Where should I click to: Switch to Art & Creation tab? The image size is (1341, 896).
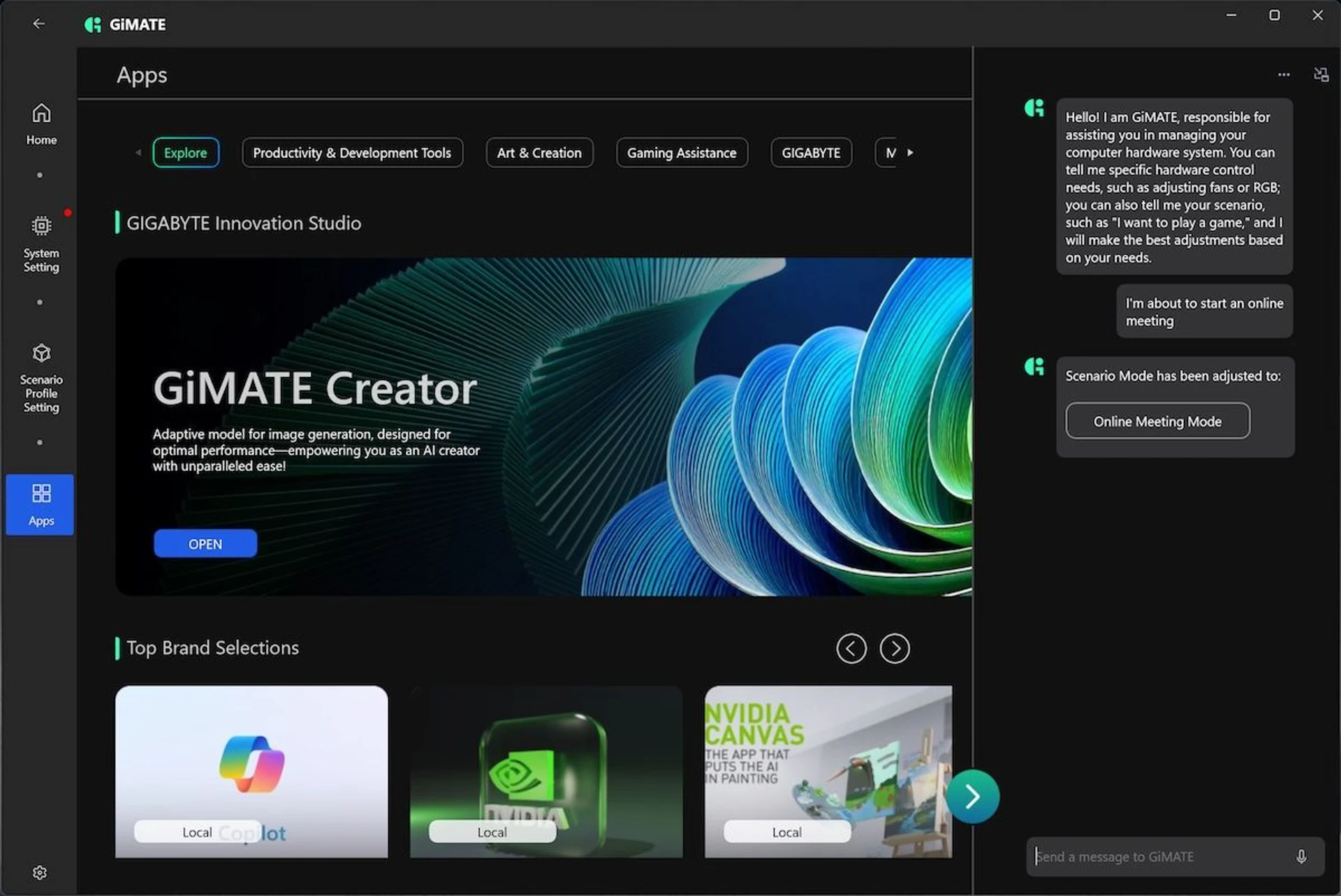point(539,152)
